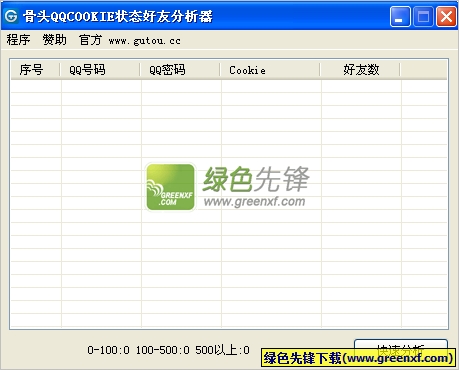
Task: Click the green GREENXF.COM logo
Action: [171, 187]
